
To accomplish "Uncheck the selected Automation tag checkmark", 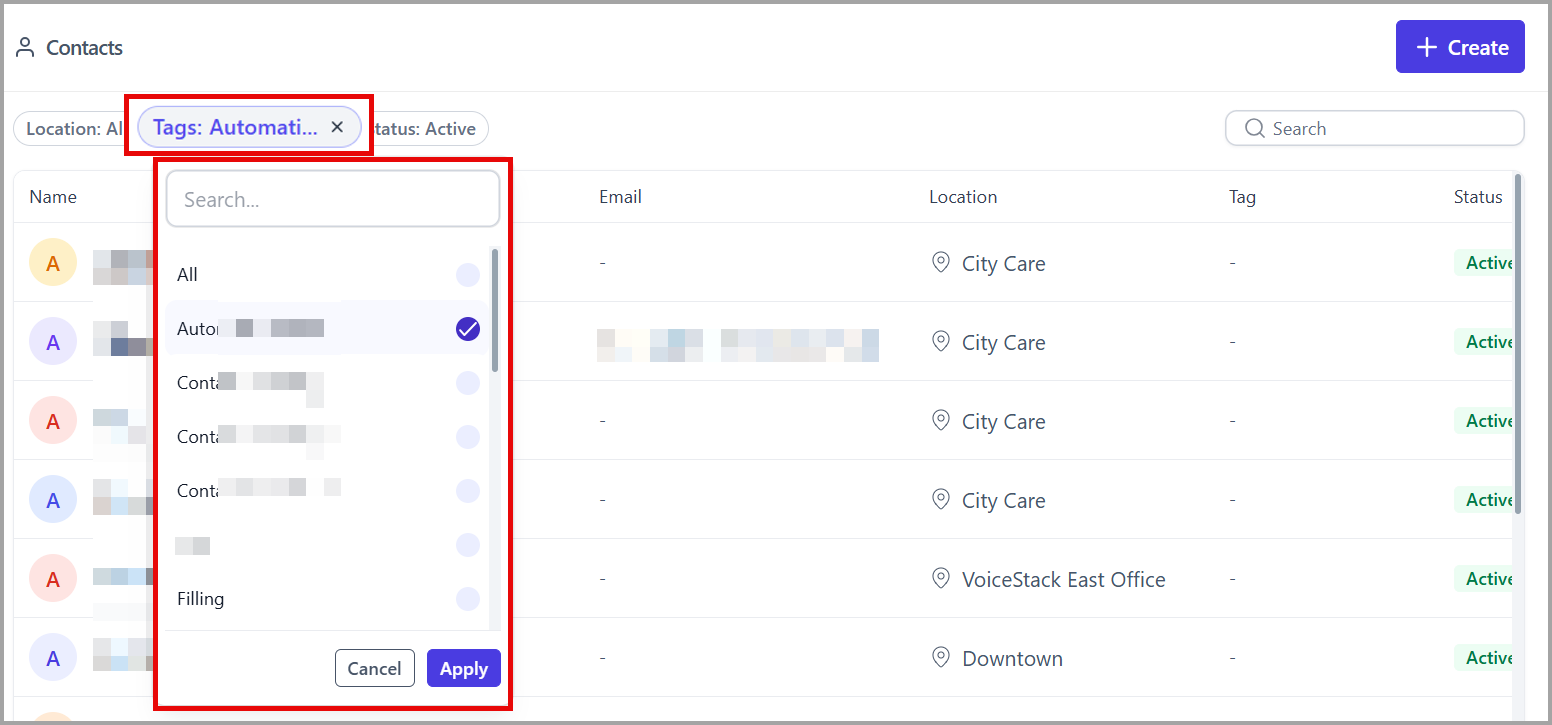I will click(468, 329).
